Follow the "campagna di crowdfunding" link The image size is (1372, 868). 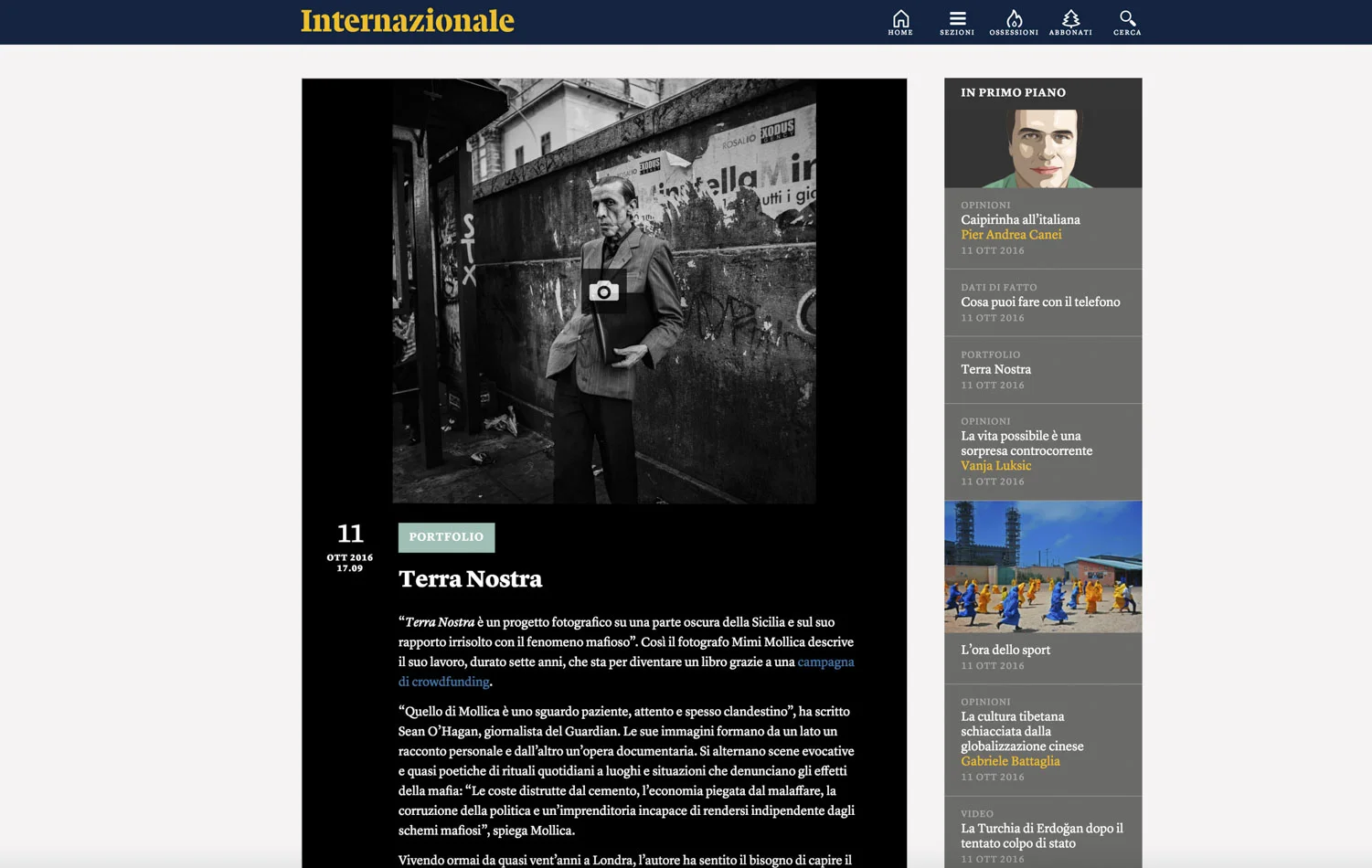[x=626, y=672]
